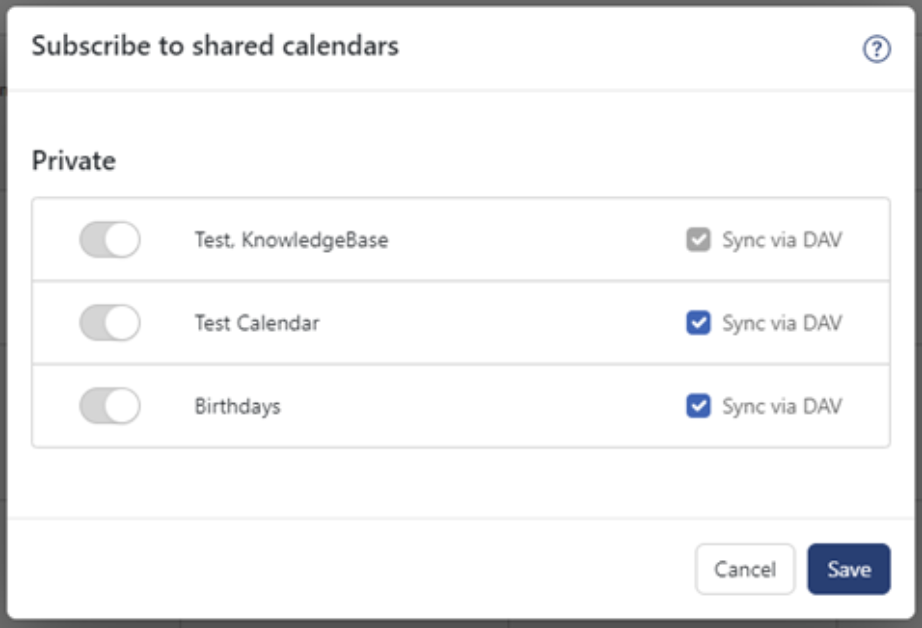
Task: Click the blank footer area left of Cancel
Action: pos(350,569)
